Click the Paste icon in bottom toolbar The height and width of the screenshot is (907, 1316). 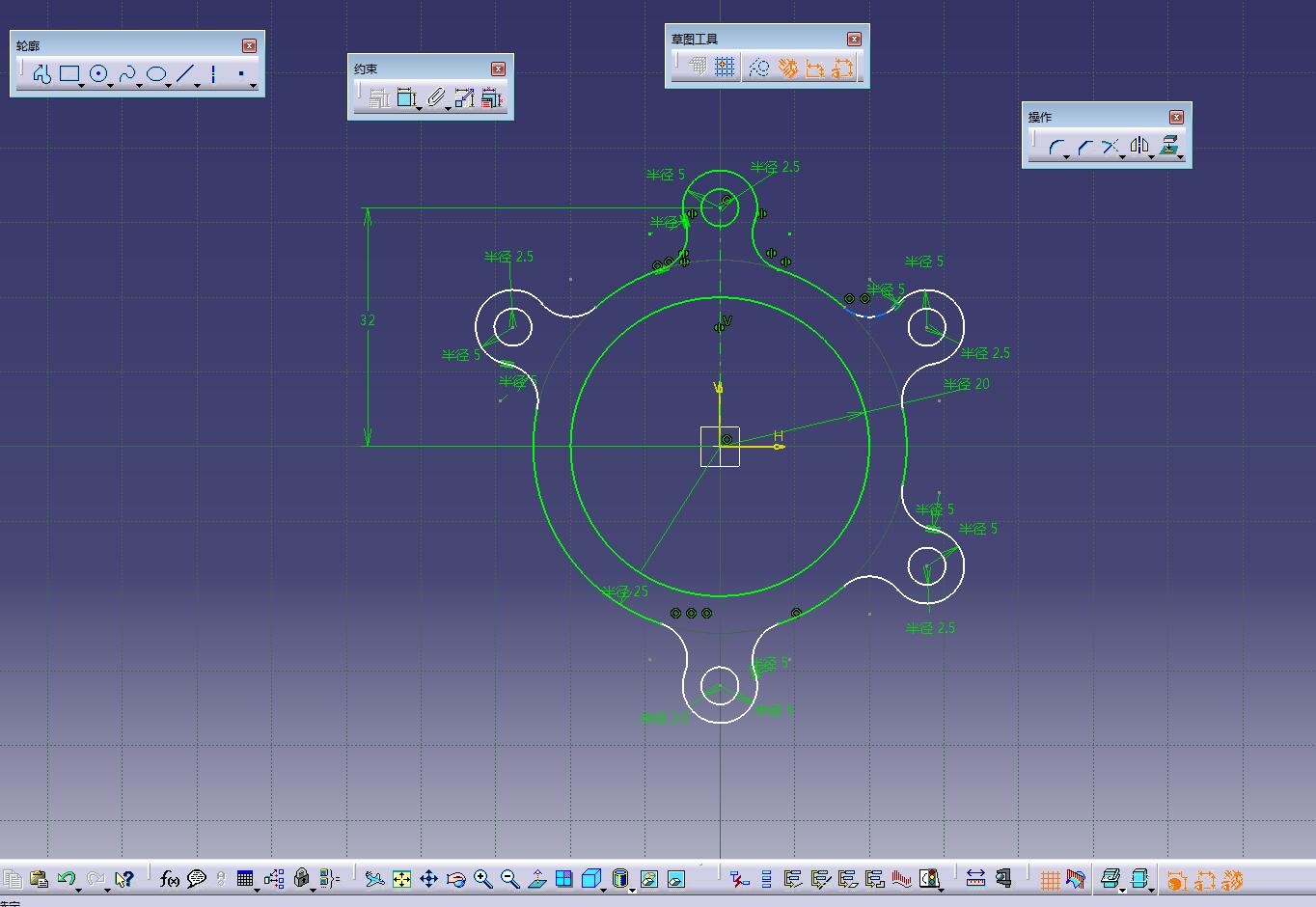point(39,879)
